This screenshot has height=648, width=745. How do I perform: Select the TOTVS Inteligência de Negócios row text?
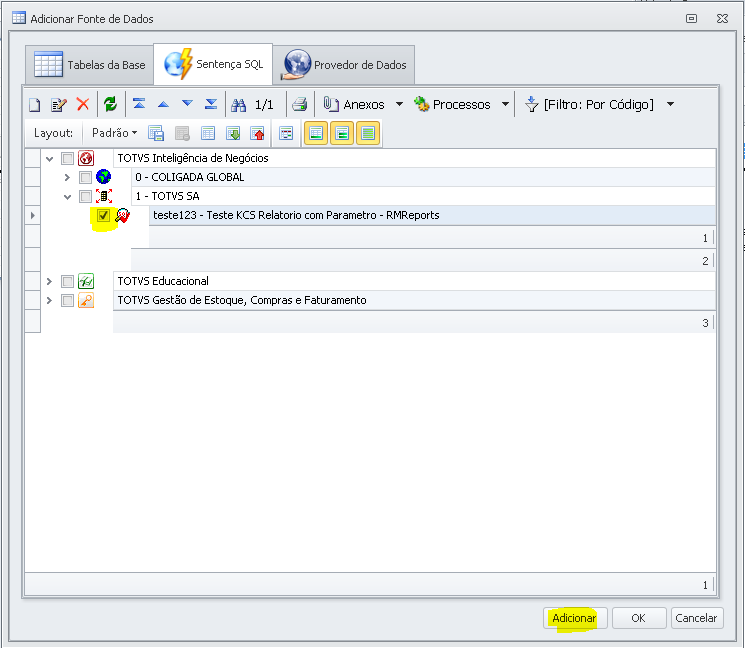pyautogui.click(x=193, y=158)
